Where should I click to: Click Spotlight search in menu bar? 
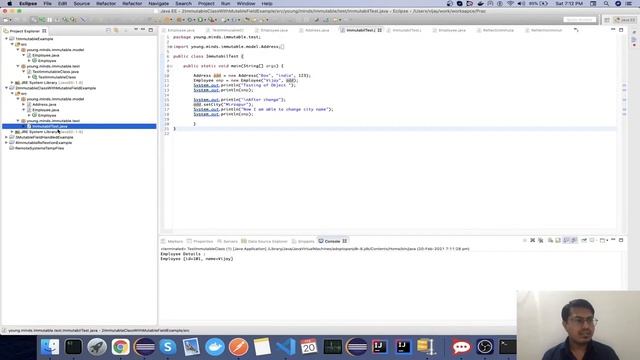click(606, 3)
